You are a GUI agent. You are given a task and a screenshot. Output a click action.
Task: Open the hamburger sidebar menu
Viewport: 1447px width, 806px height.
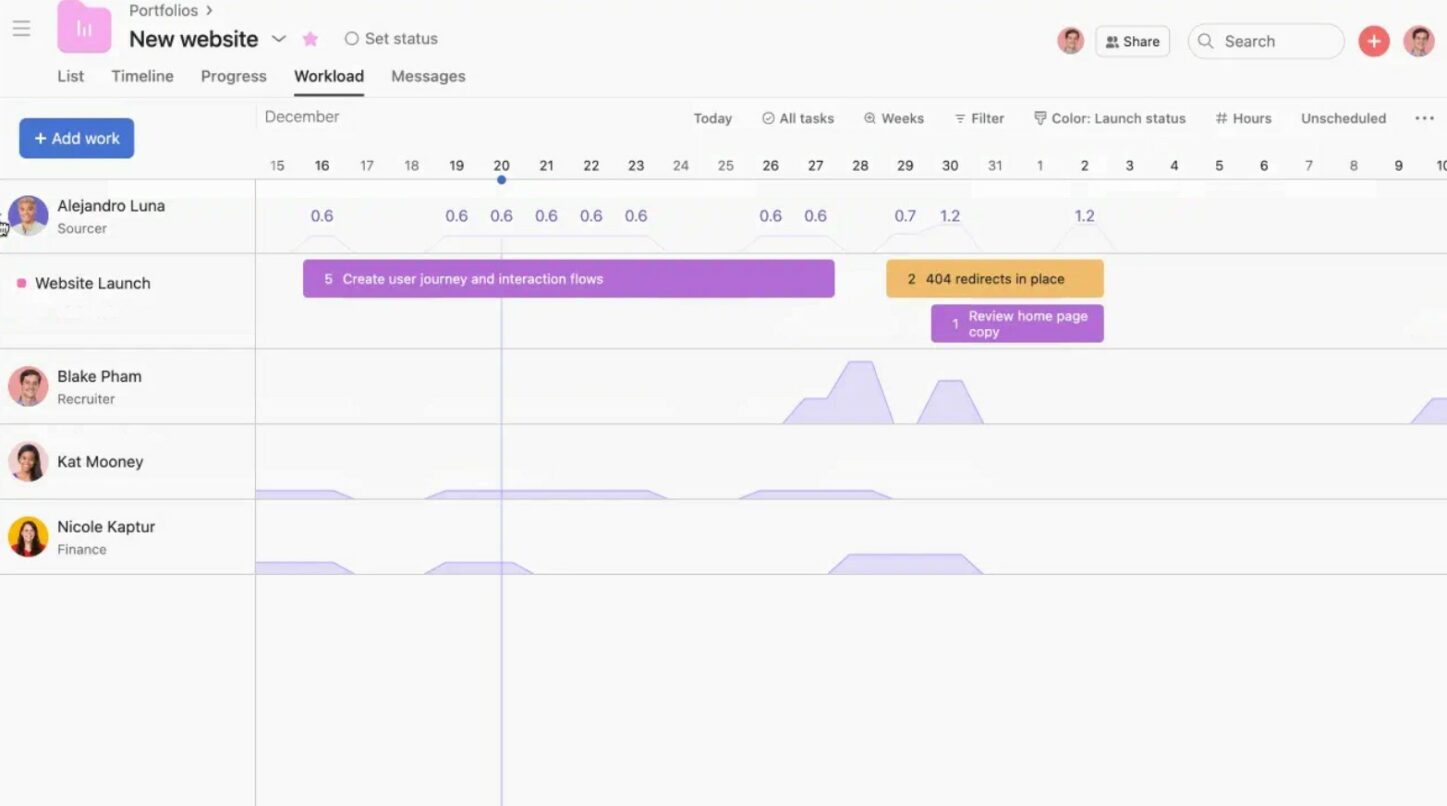pos(21,28)
